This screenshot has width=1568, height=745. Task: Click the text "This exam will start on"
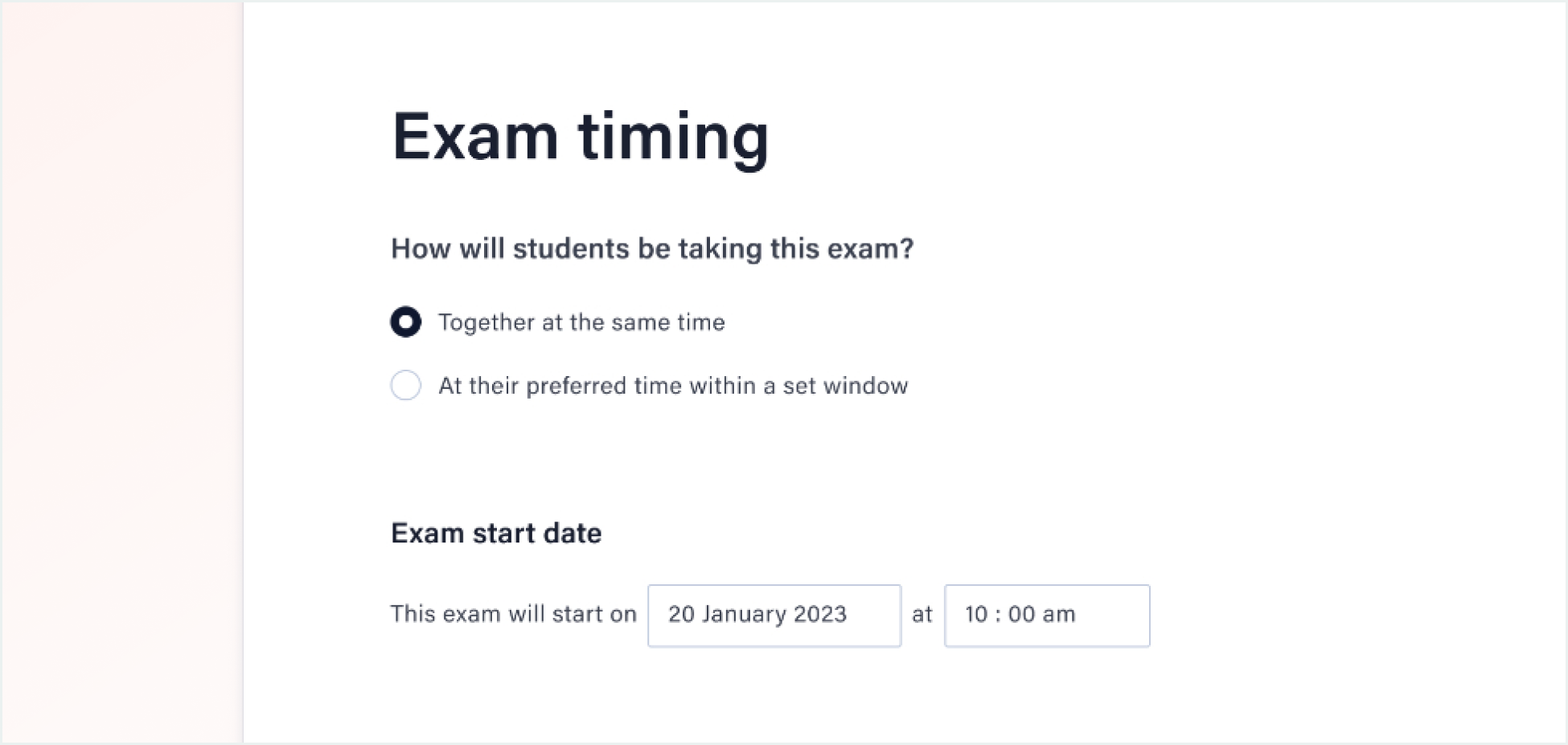pos(514,614)
